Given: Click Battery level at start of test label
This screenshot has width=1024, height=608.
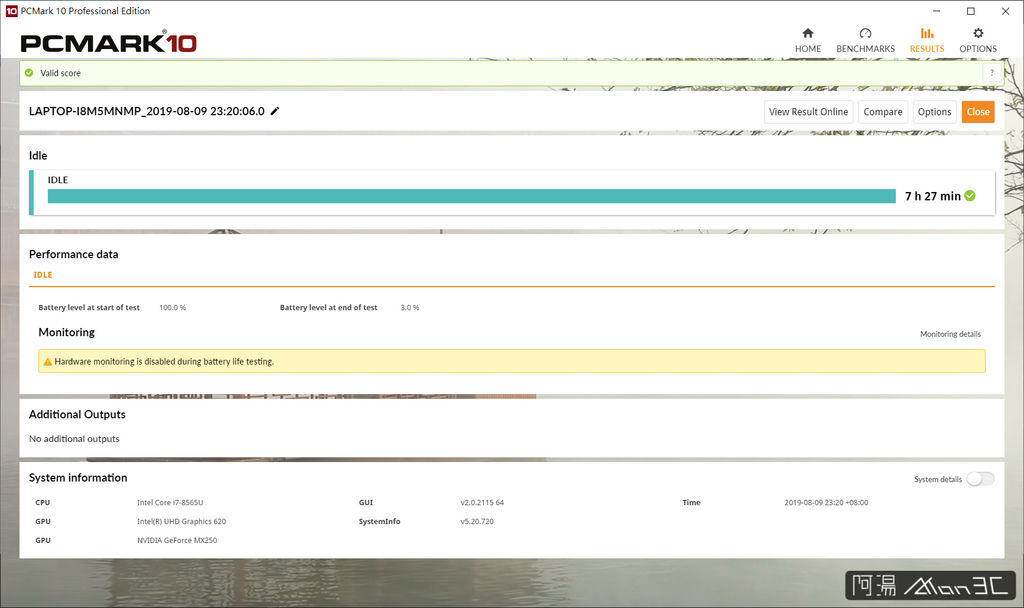Looking at the screenshot, I should point(89,308).
